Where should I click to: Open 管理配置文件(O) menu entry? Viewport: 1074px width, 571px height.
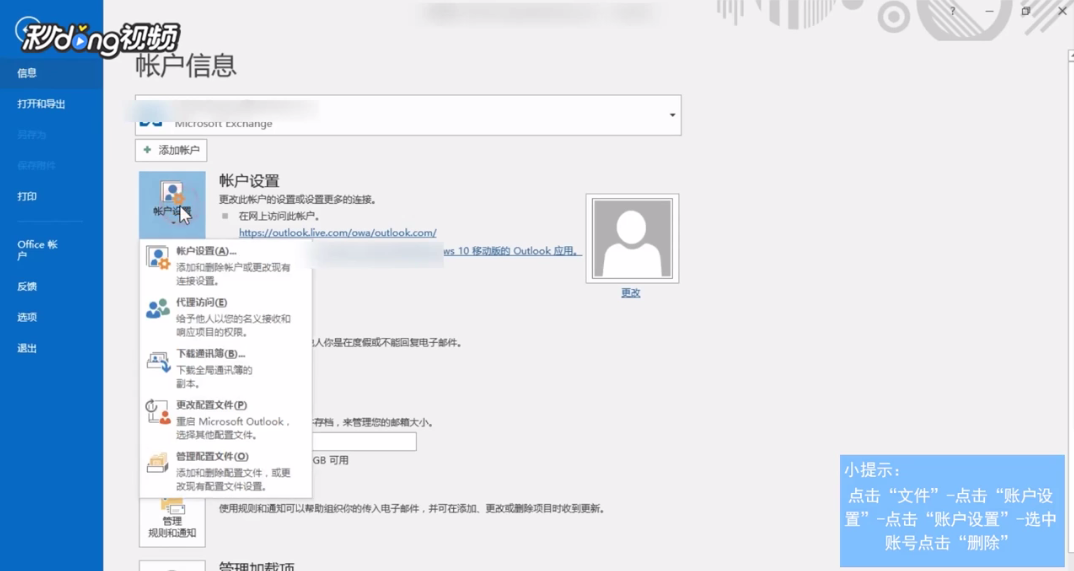tap(225, 471)
